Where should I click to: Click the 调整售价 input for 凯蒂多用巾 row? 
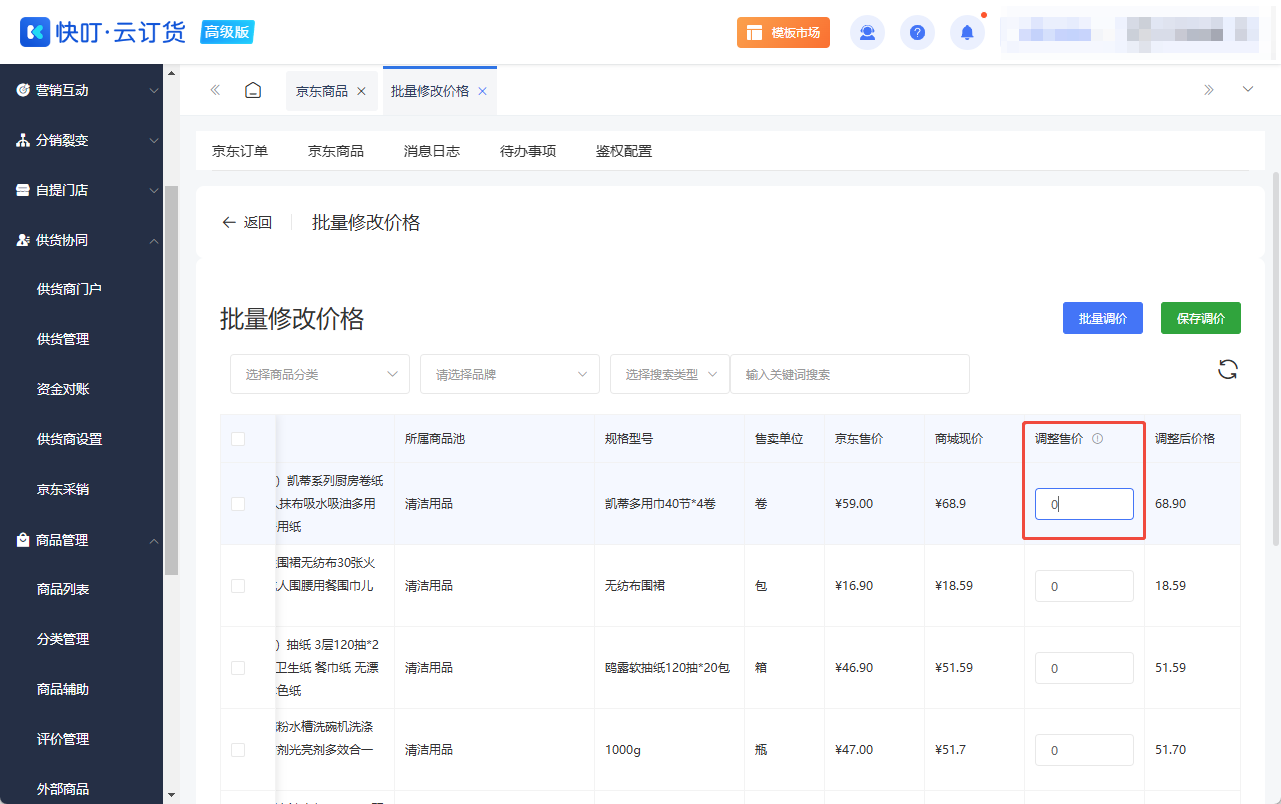1084,504
